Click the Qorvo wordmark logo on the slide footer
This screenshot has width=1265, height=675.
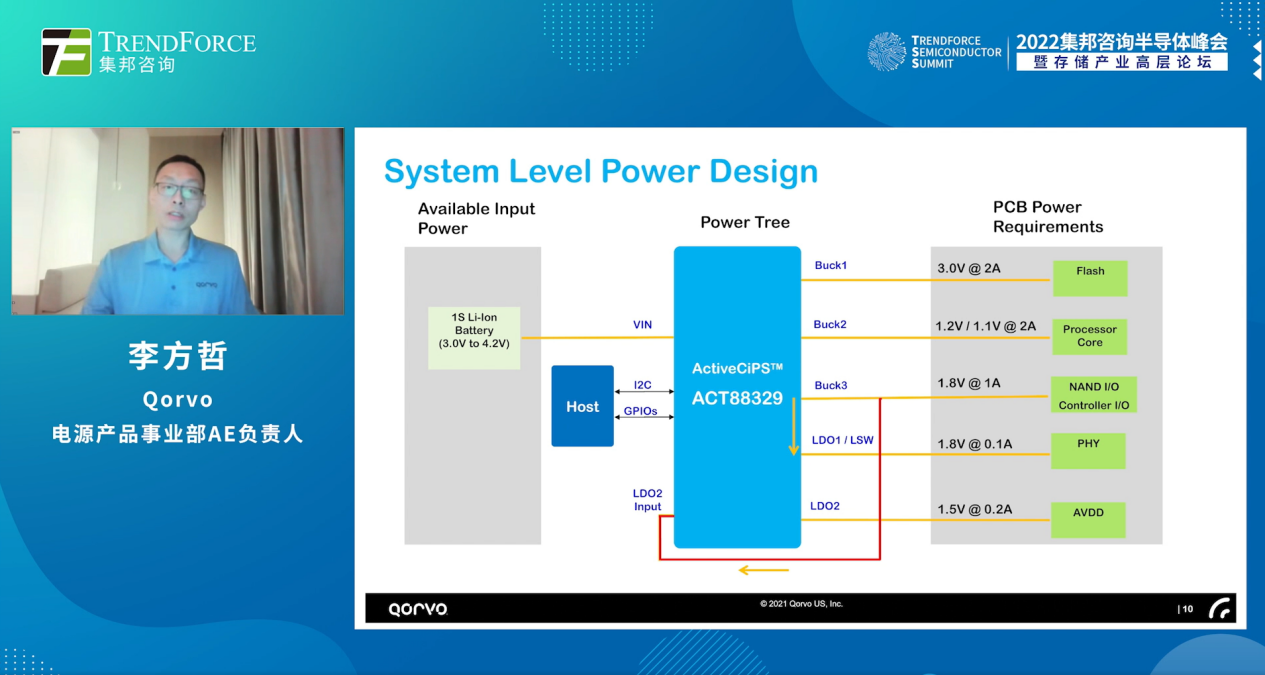tap(418, 609)
